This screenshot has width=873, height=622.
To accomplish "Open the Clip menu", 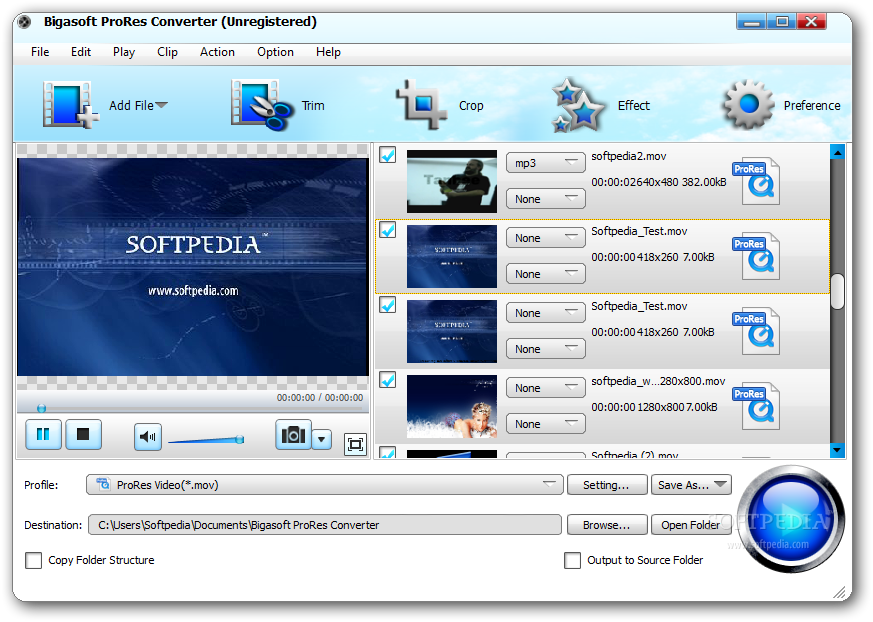I will point(167,52).
